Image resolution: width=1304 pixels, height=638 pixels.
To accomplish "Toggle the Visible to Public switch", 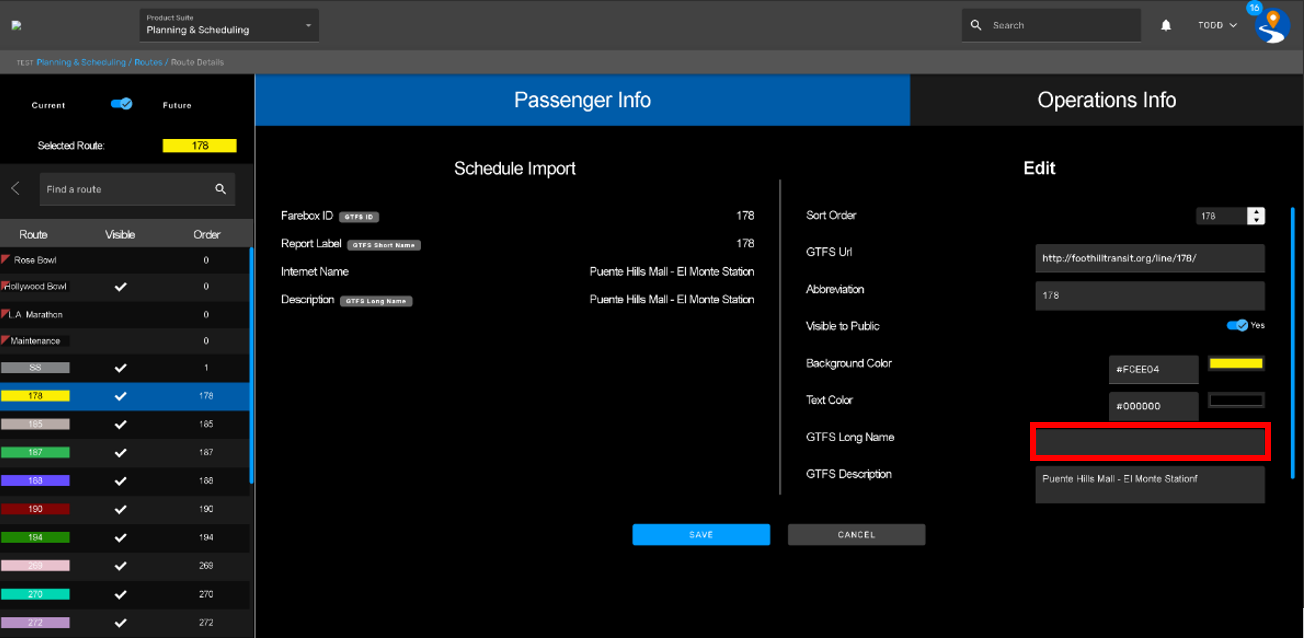I will pos(1237,325).
